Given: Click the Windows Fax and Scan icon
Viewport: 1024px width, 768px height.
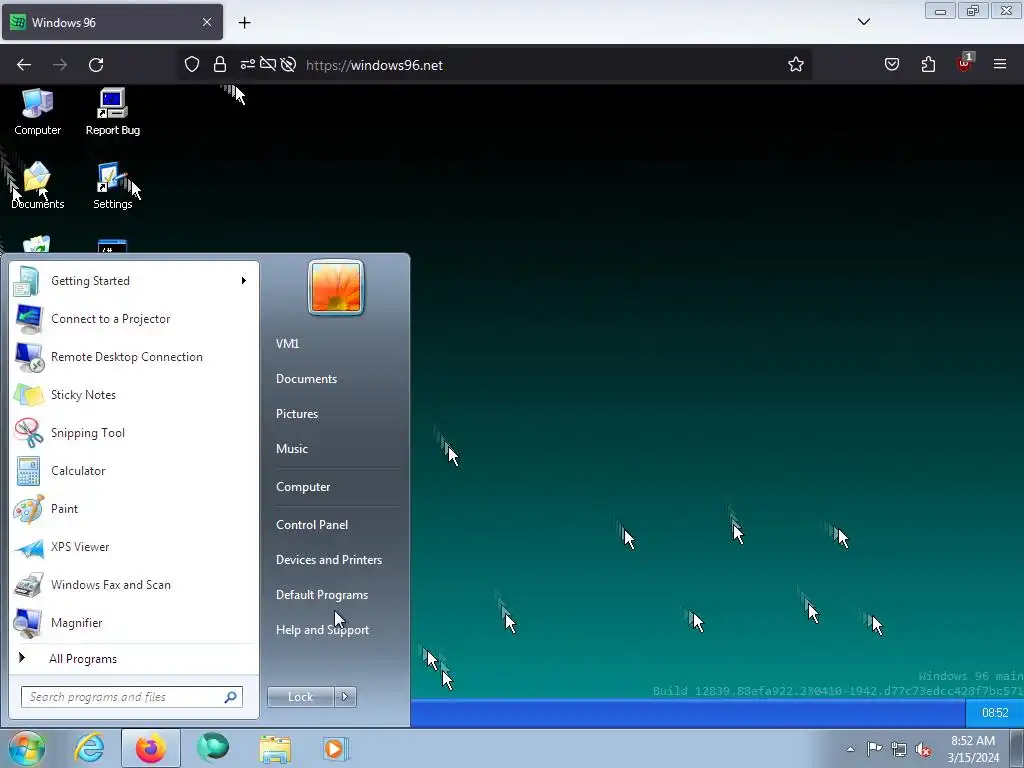Looking at the screenshot, I should tap(28, 585).
